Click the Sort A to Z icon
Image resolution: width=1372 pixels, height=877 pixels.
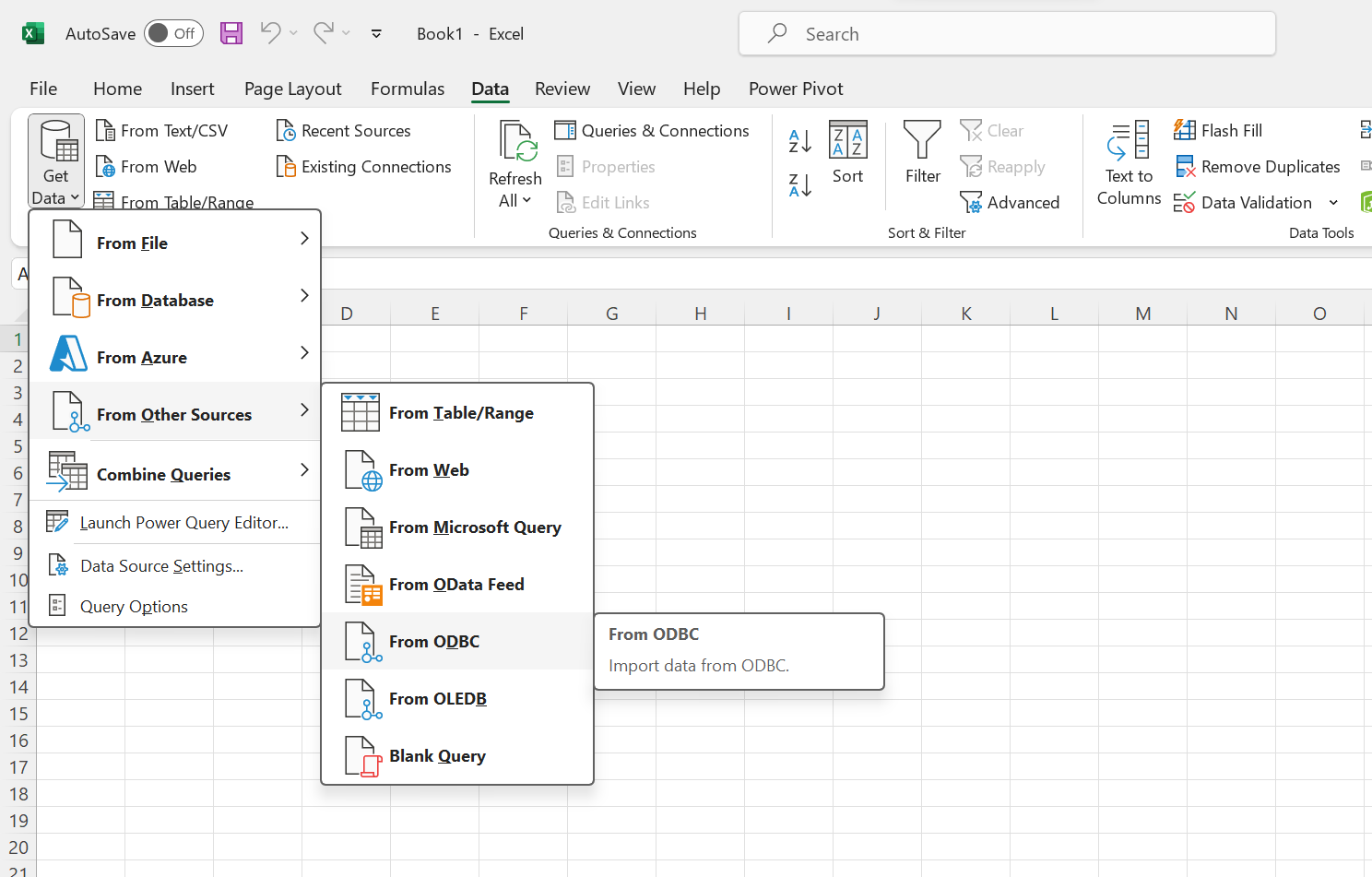[799, 141]
